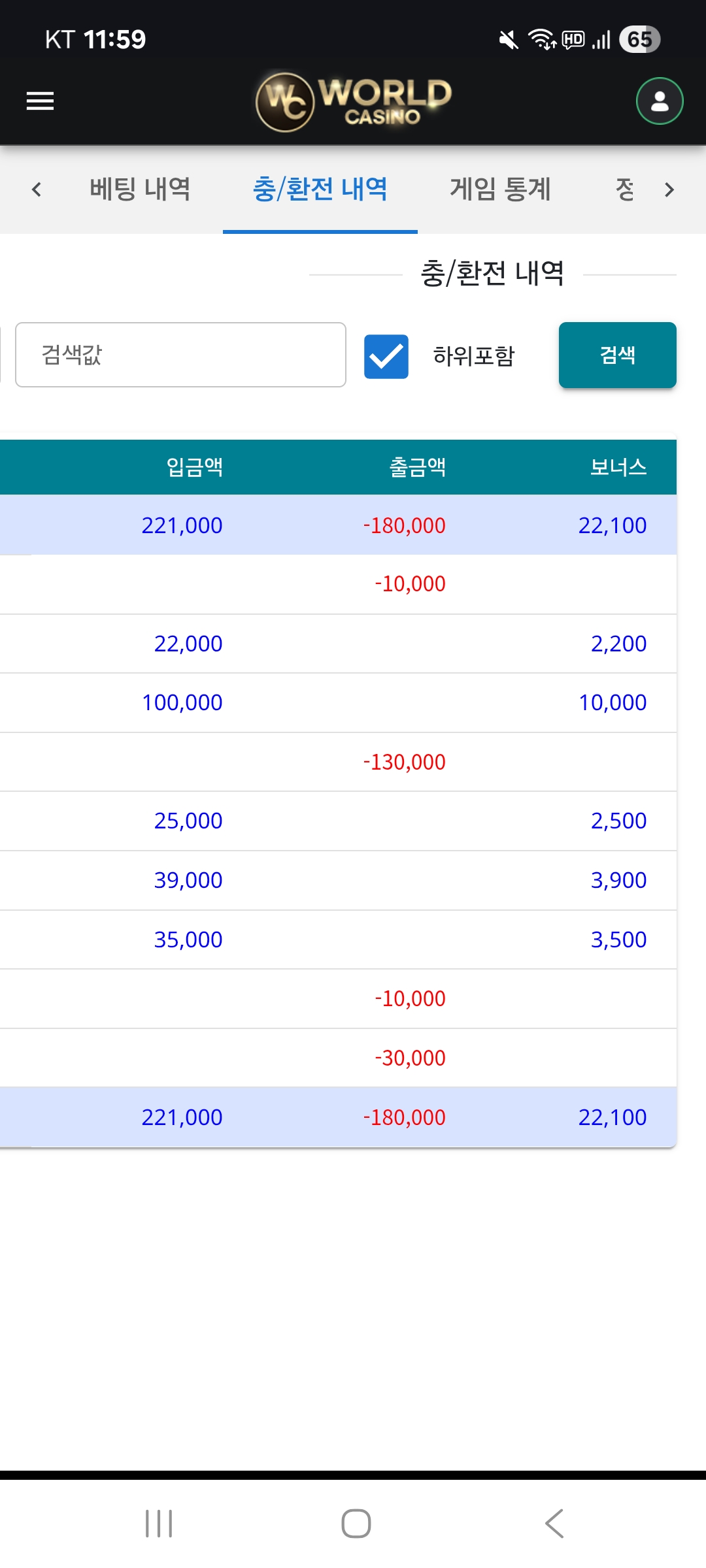Open the 게임 통계 tab
Screen dimensions: 706x1568
point(500,189)
